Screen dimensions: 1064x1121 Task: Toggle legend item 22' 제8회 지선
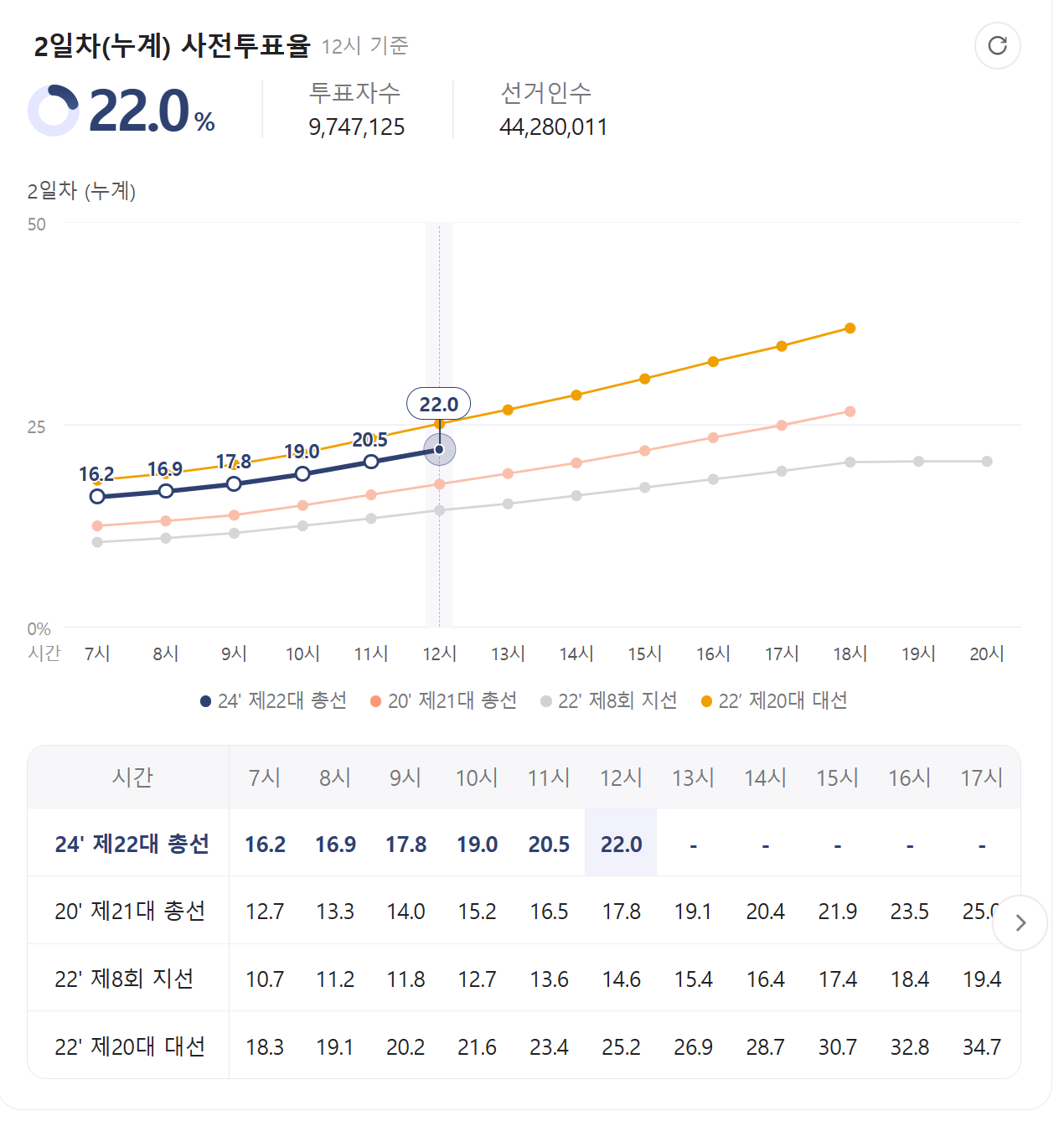click(609, 700)
